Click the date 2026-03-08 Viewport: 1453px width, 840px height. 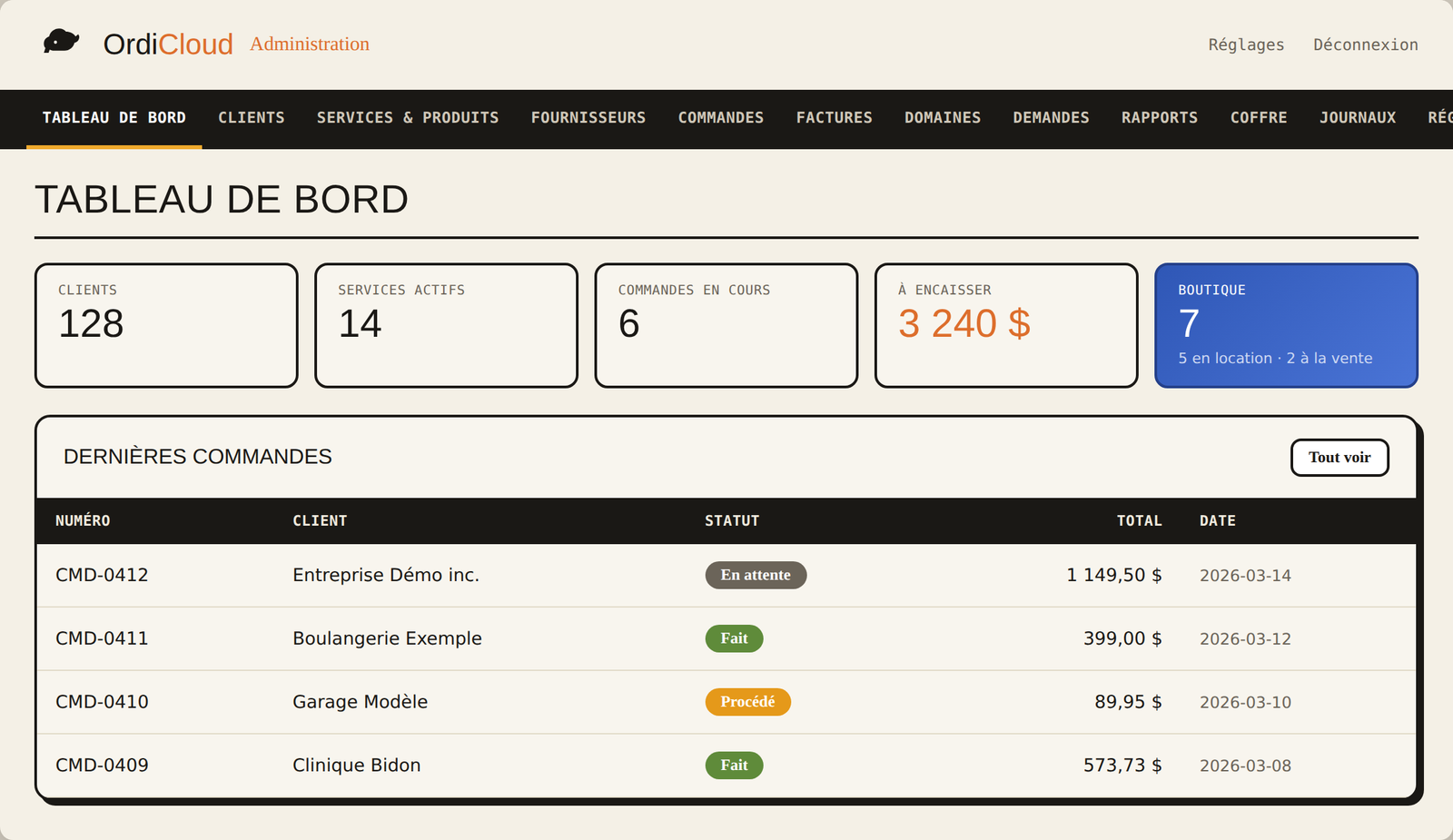coord(1245,766)
